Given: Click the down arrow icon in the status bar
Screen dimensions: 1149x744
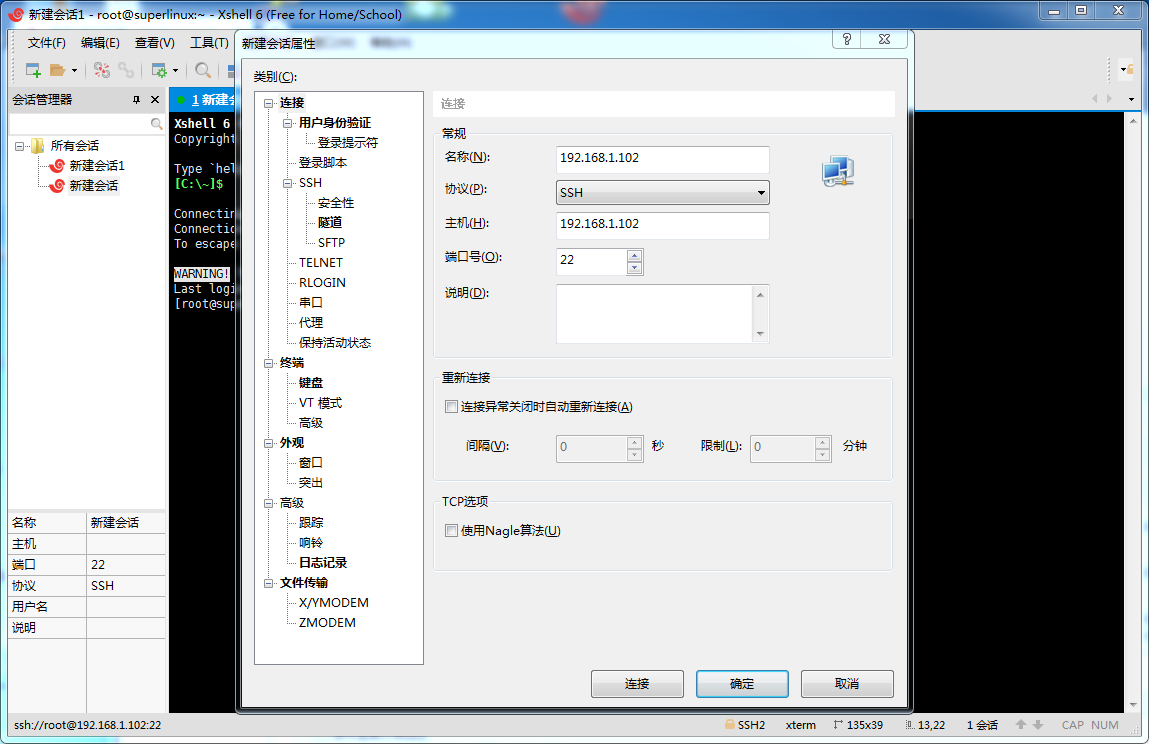Looking at the screenshot, I should (1038, 724).
